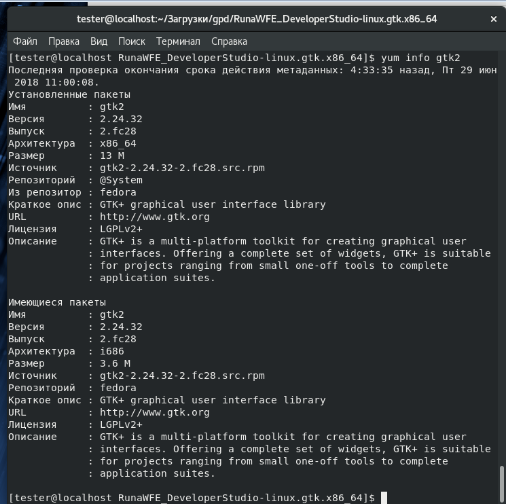Click the bottom shell prompt text

pyautogui.click(x=191, y=498)
